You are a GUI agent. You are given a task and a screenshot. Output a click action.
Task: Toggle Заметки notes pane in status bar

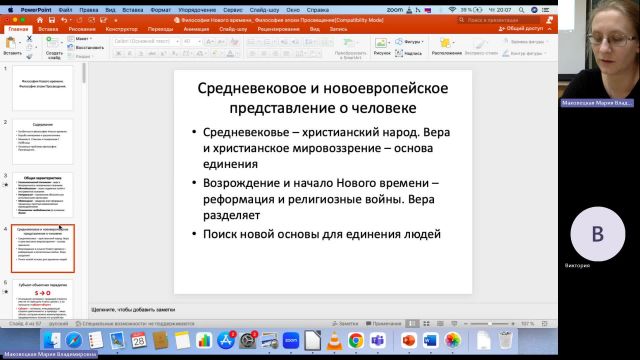345,324
